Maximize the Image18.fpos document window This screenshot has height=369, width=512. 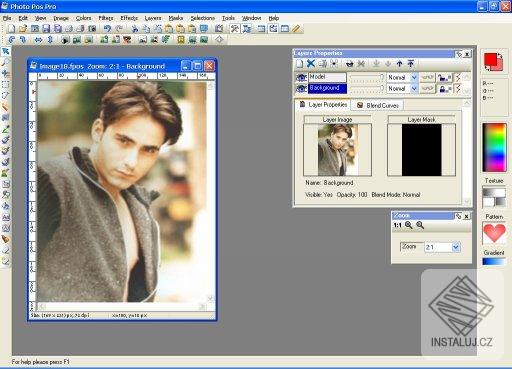(x=197, y=66)
